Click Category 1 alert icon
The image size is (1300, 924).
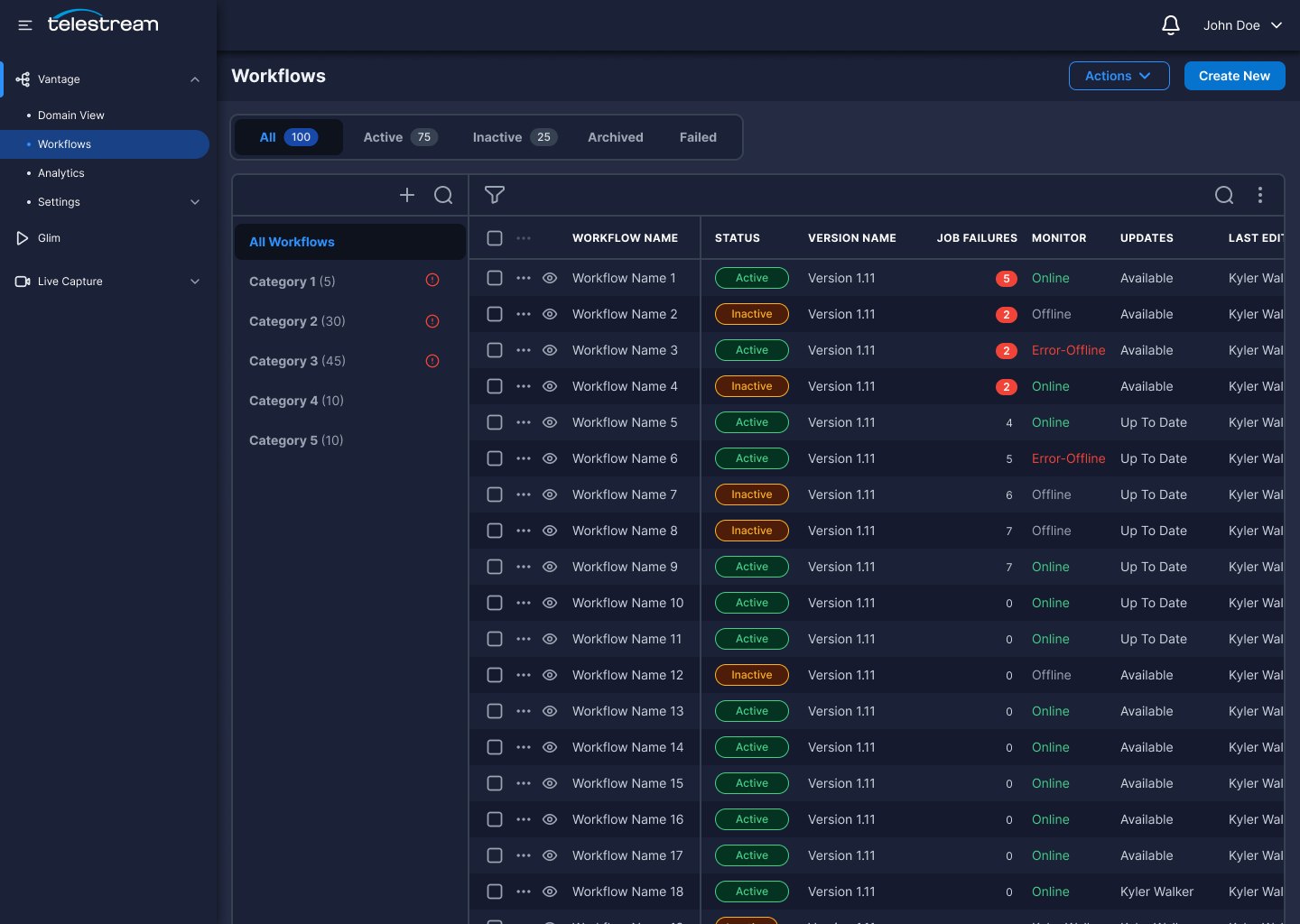[x=432, y=281]
